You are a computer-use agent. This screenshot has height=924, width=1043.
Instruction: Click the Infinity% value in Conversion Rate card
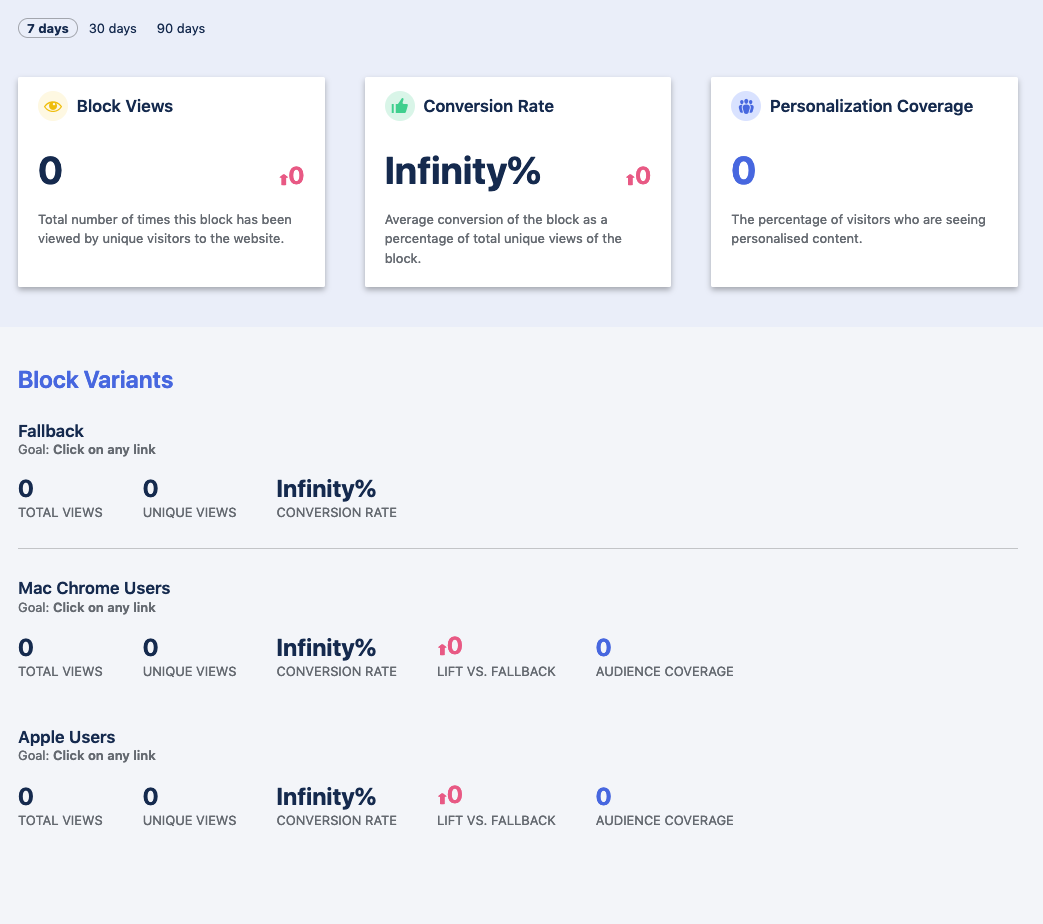462,171
